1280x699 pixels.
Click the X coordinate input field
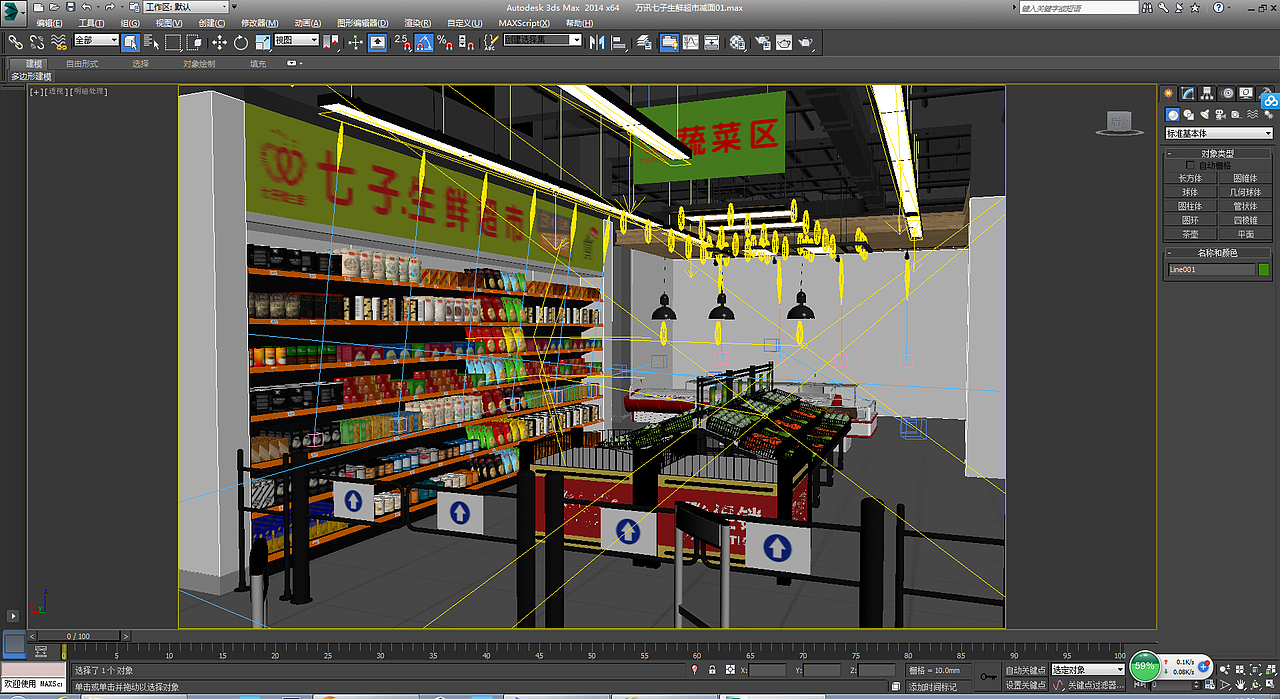[768, 670]
